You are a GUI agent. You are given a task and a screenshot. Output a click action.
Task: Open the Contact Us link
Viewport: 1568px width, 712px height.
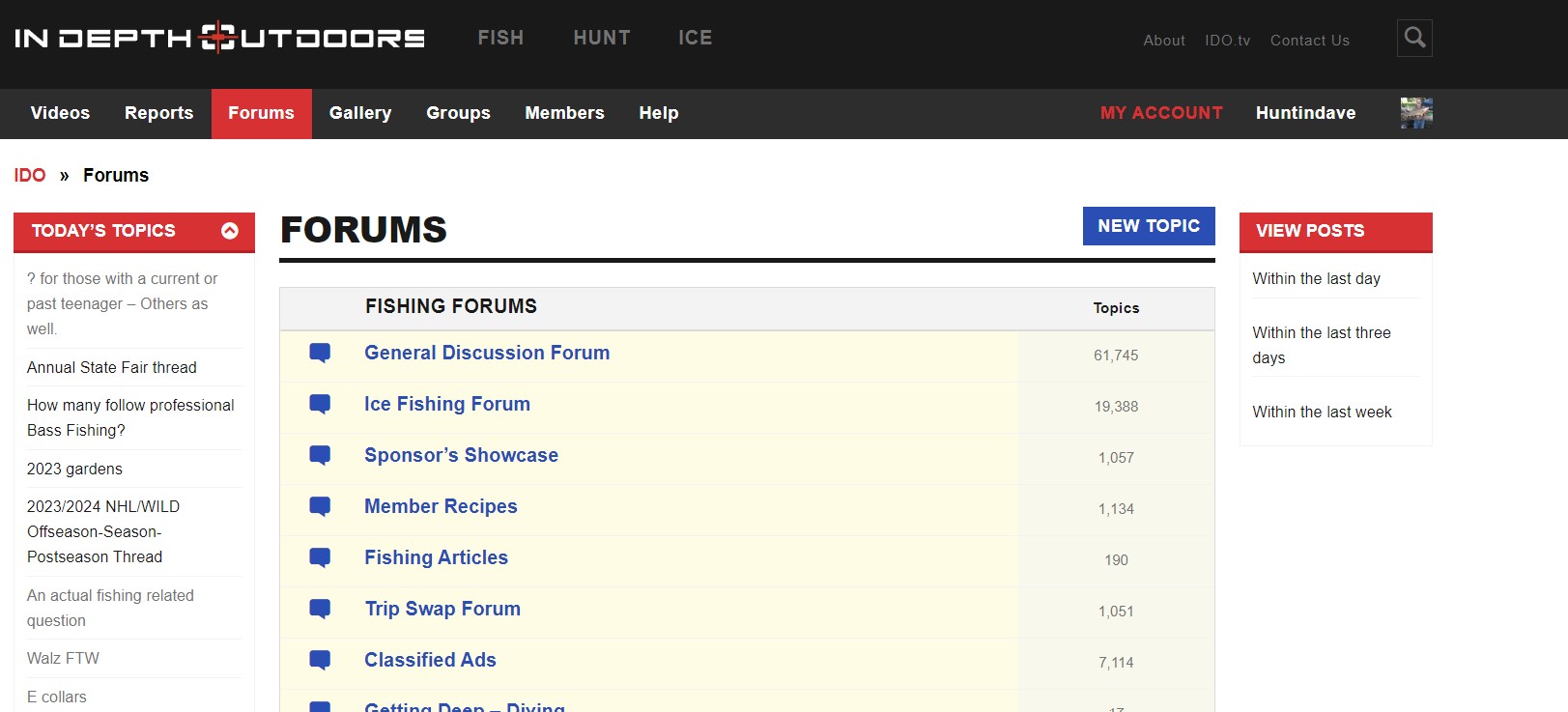click(1309, 41)
